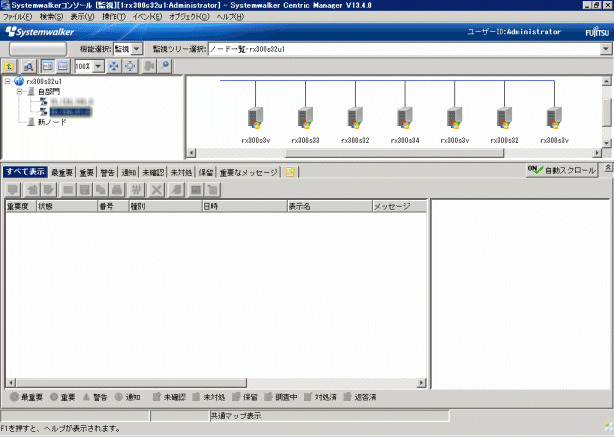The image size is (614, 437).
Task: Sort by the 重要度 column header
Action: pos(21,206)
